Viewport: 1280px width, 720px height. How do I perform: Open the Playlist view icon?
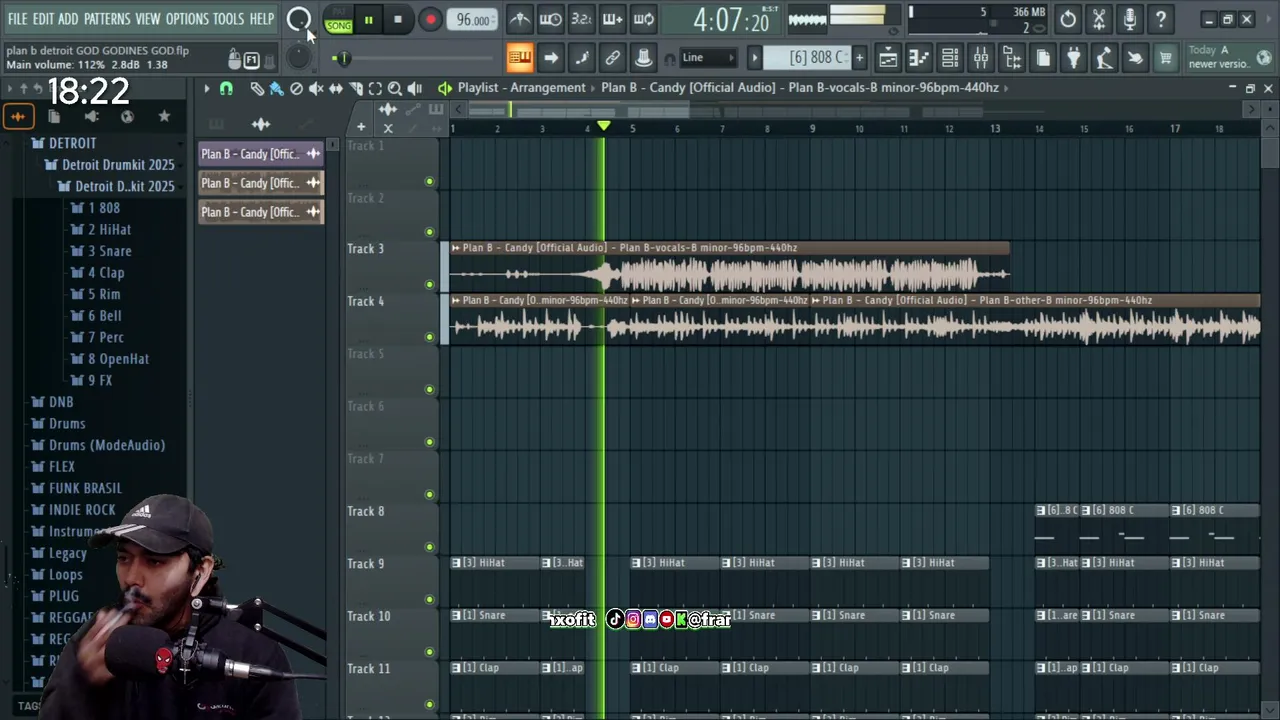point(888,58)
